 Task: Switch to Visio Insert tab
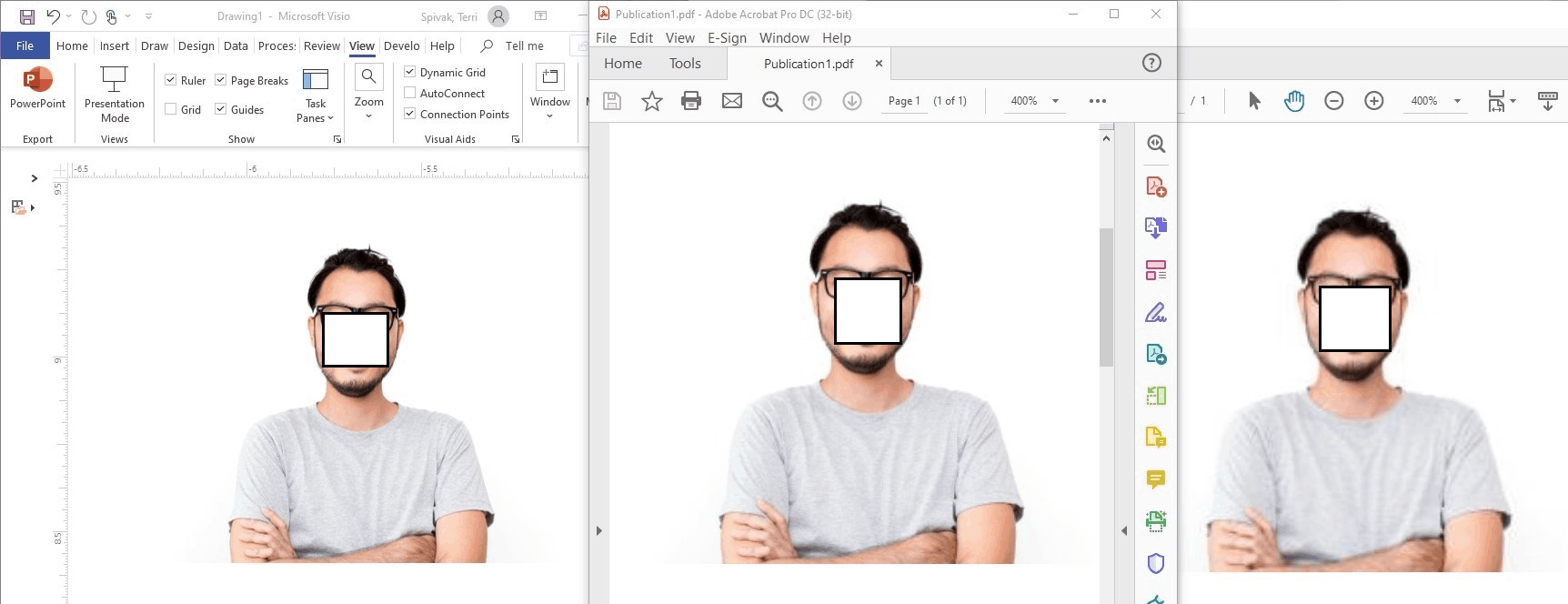(115, 45)
